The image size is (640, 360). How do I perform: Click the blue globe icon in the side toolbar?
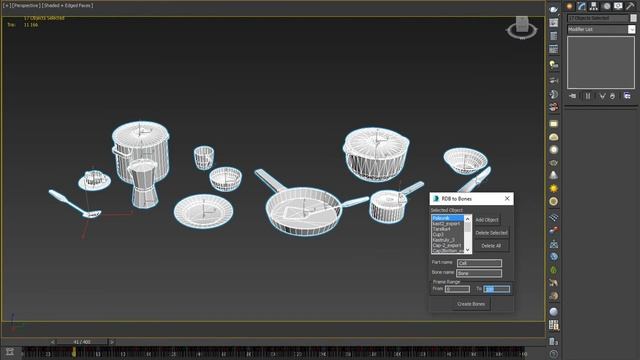[553, 257]
